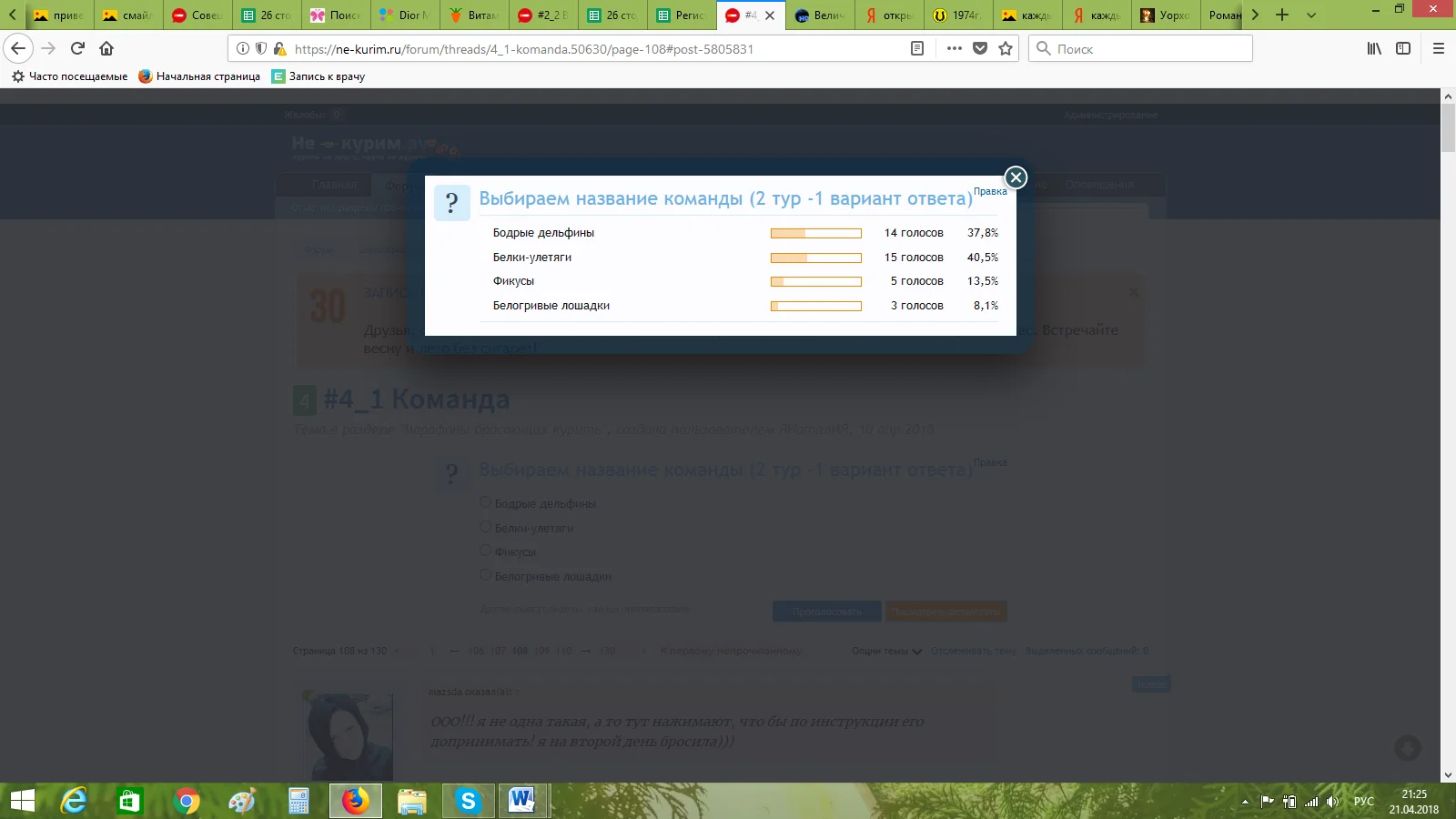Launch Google Chrome from taskbar
This screenshot has width=1456, height=819.
pos(187,801)
